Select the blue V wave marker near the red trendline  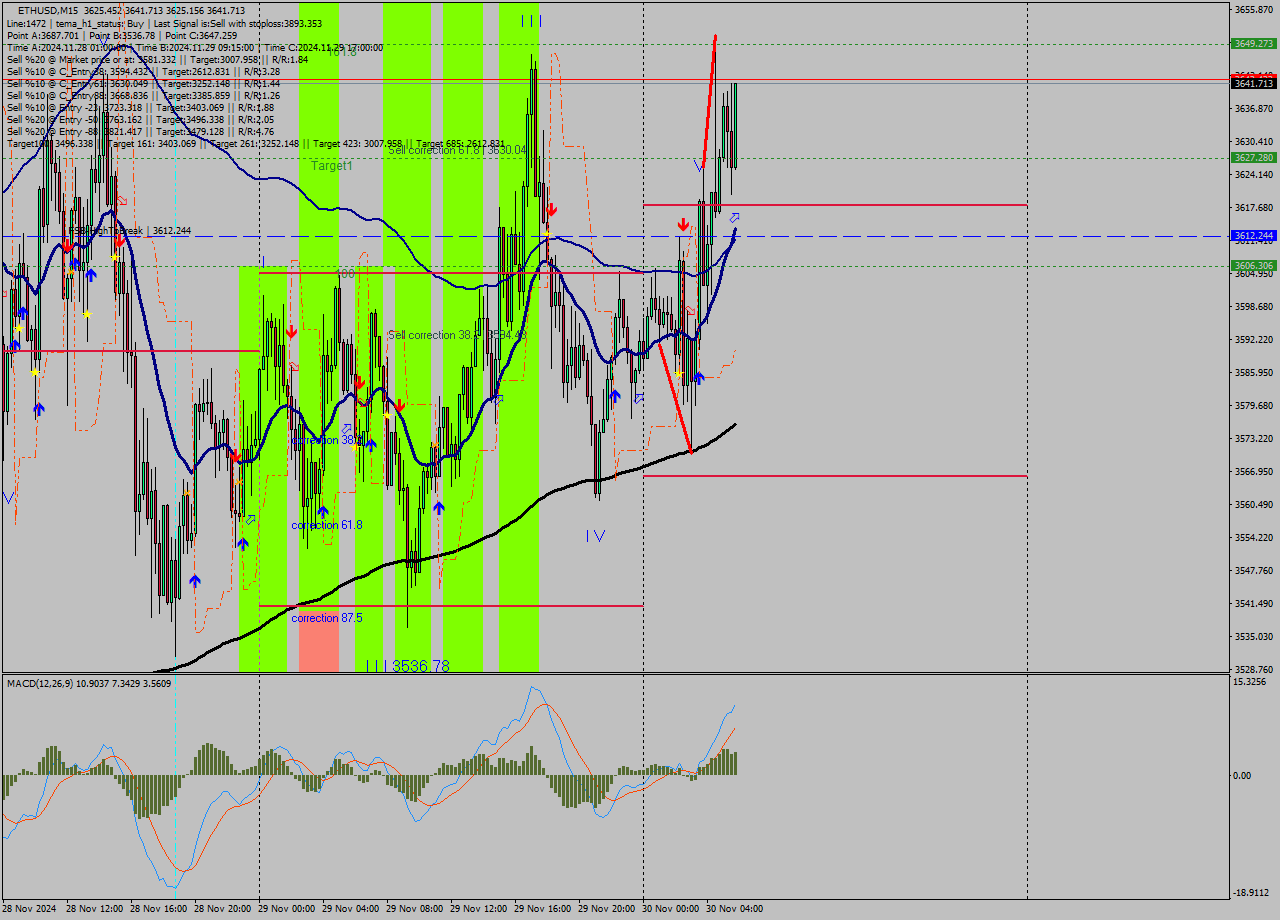698,163
